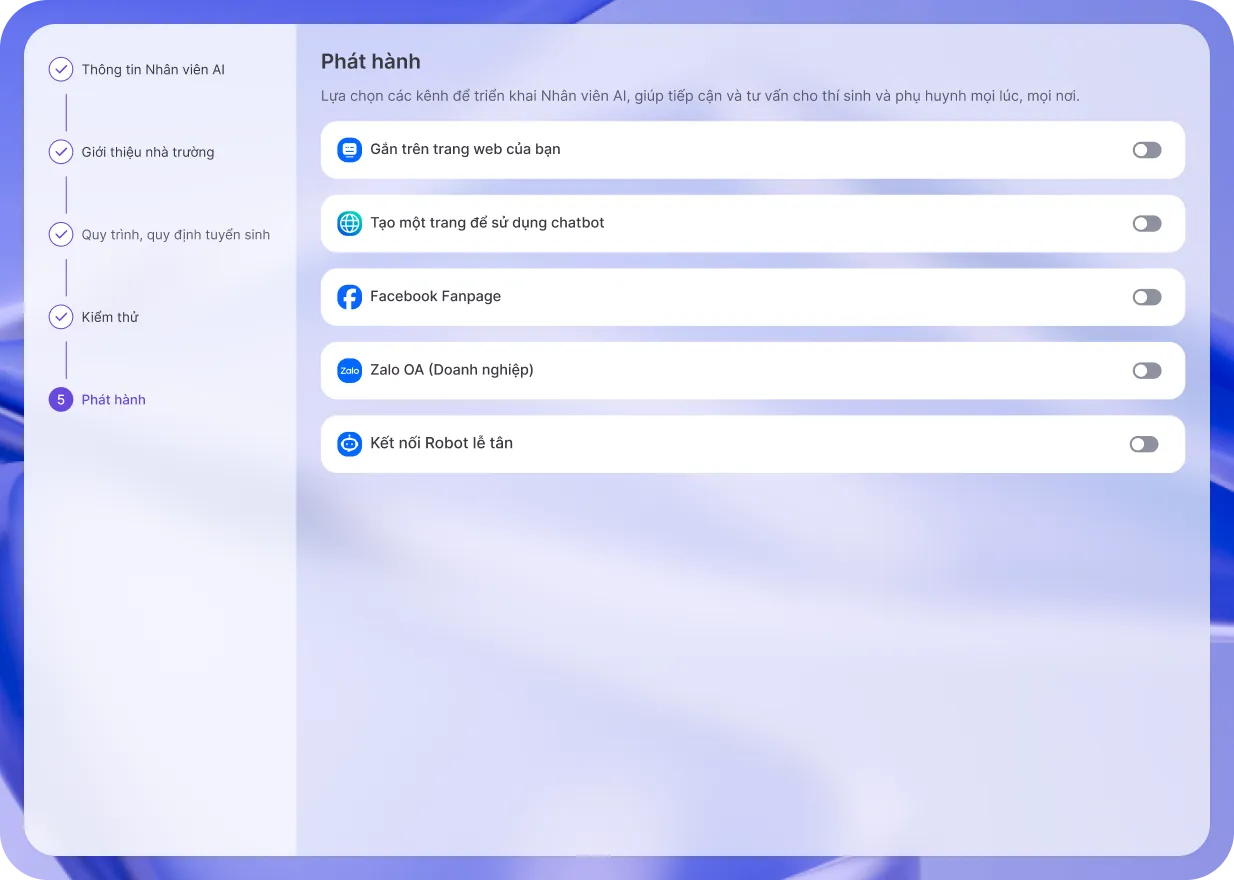Click the robot receptionist icon
This screenshot has height=880, width=1234.
click(349, 444)
